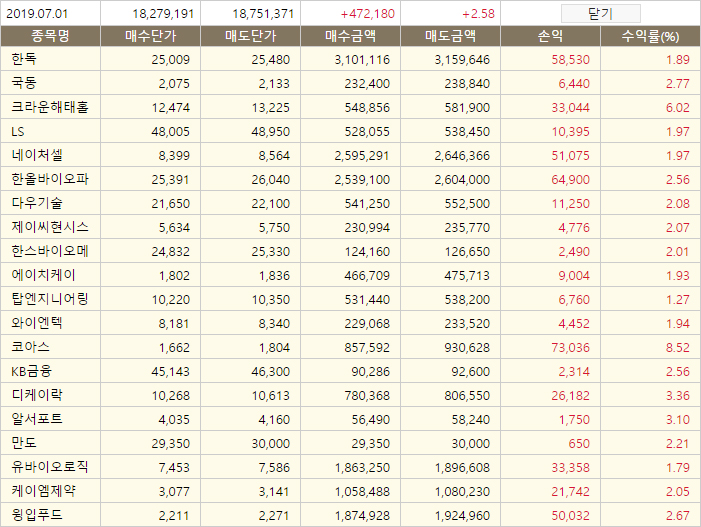Select the 종목명 column header
Screen dimensions: 701x527
coord(50,36)
